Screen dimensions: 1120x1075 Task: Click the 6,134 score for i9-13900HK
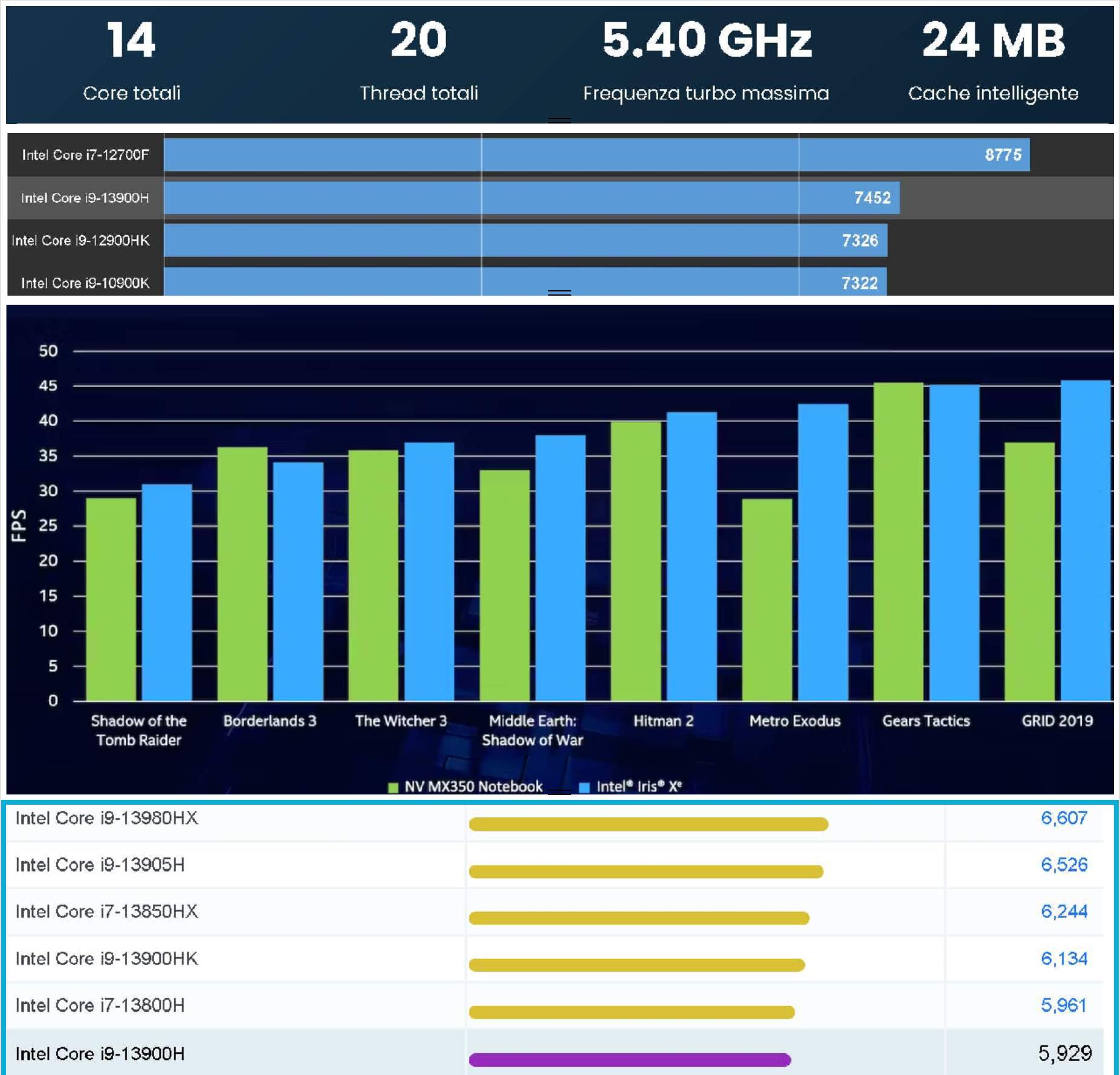point(1063,958)
